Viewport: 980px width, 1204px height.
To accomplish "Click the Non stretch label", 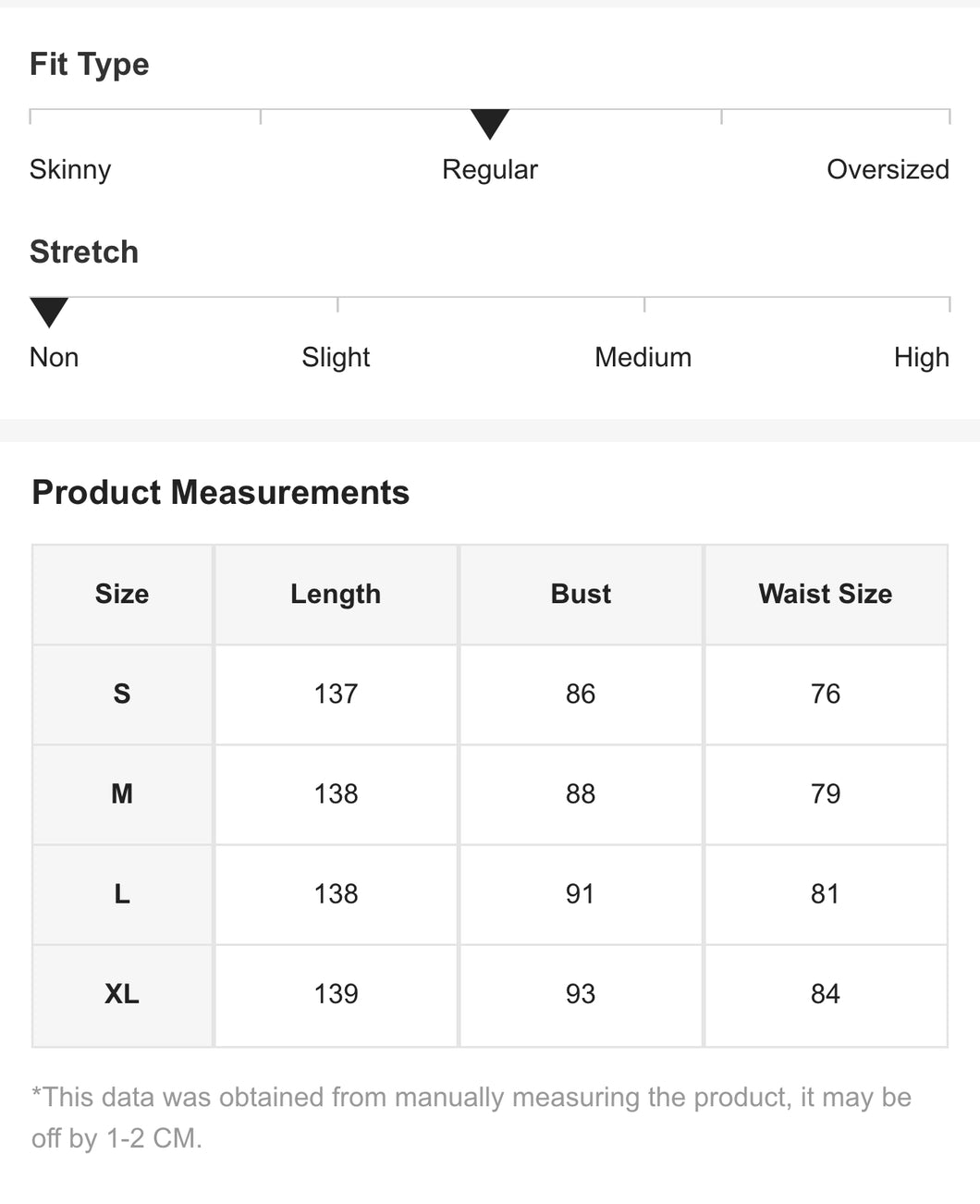I will point(54,357).
